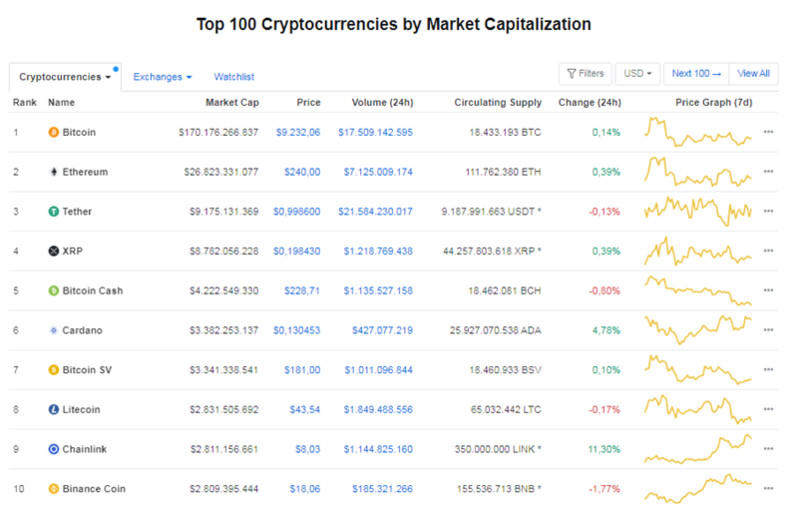Screen dimensions: 798x508
Task: Switch to the Watchlist tab
Action: (x=234, y=77)
